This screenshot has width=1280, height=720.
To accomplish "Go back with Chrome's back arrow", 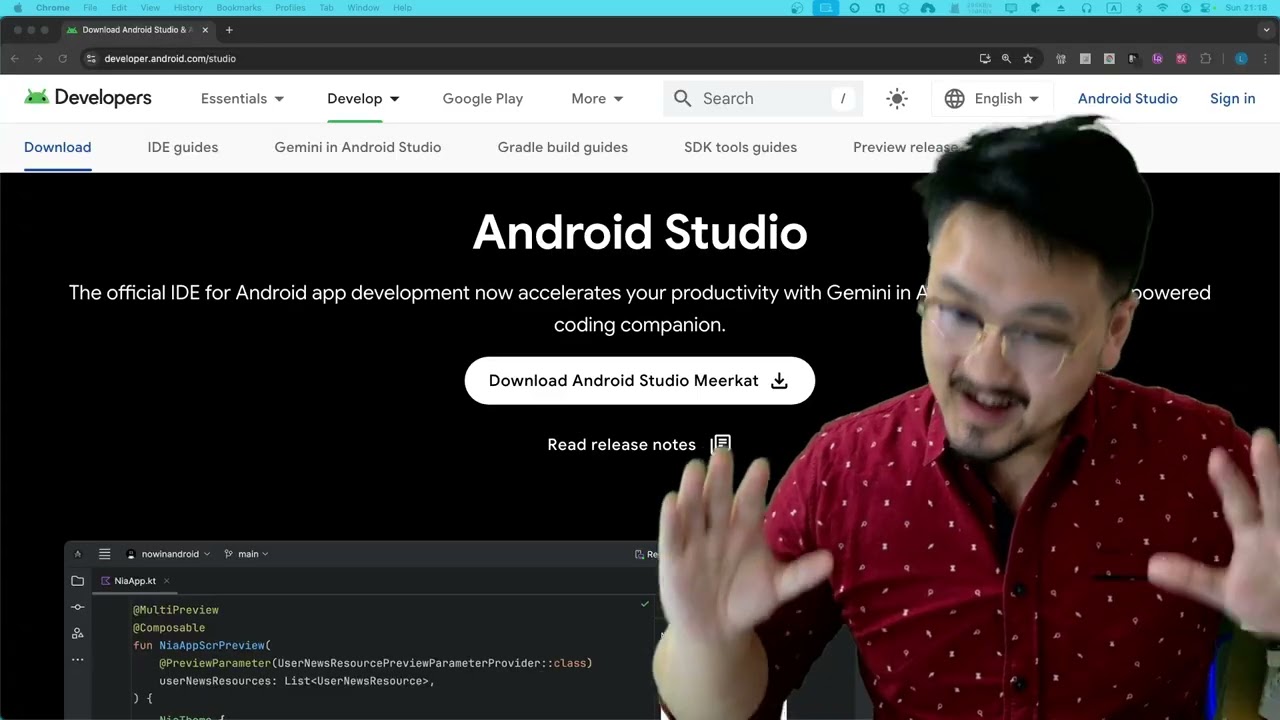I will 15,59.
